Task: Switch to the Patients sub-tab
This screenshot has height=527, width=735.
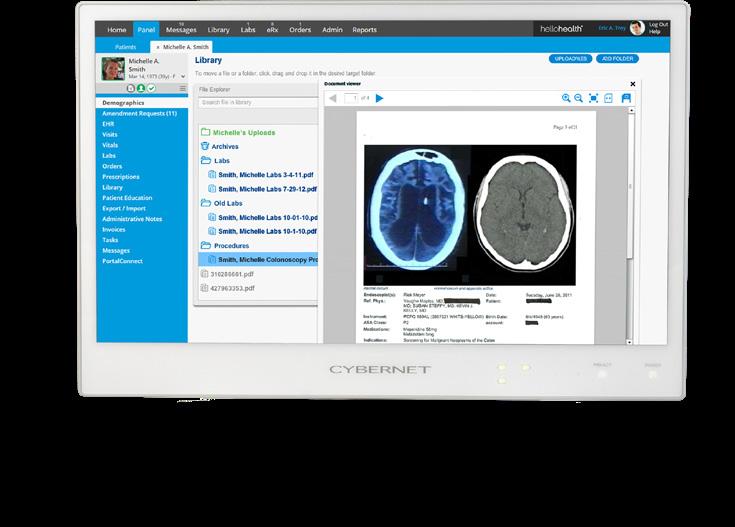Action: pos(126,47)
